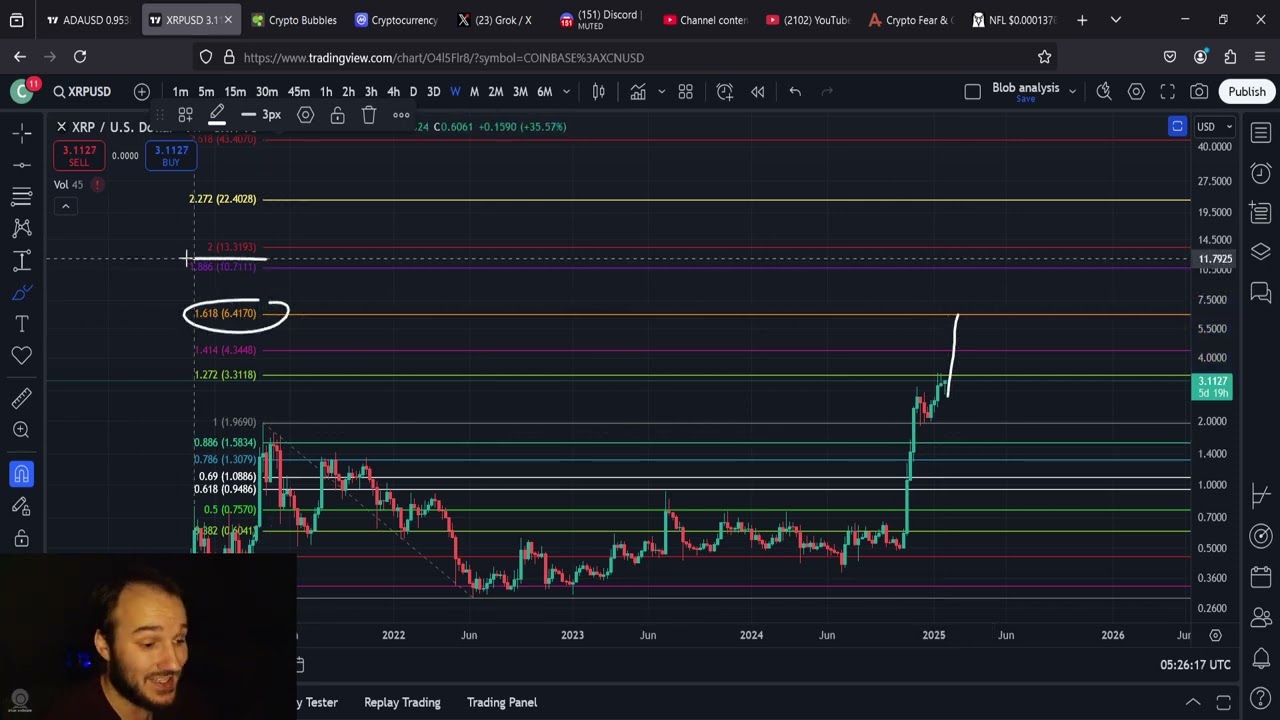Click the Publish button

click(x=1247, y=92)
